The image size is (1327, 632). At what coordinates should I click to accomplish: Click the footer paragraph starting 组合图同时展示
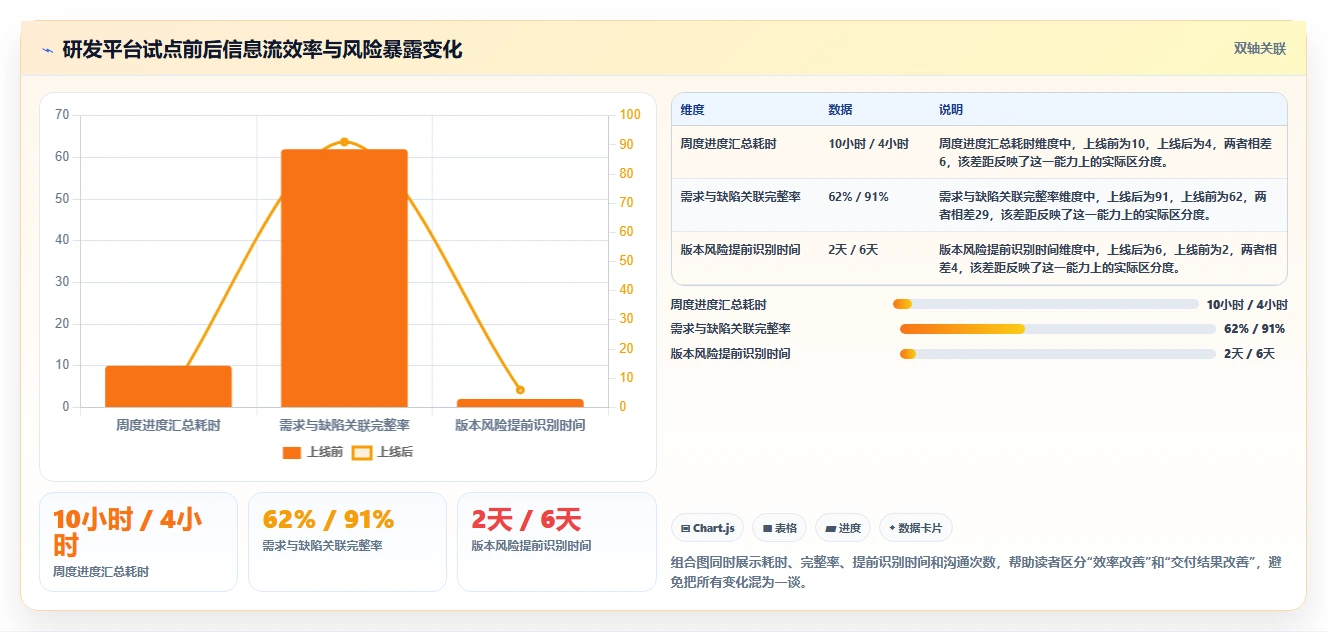[x=977, y=572]
